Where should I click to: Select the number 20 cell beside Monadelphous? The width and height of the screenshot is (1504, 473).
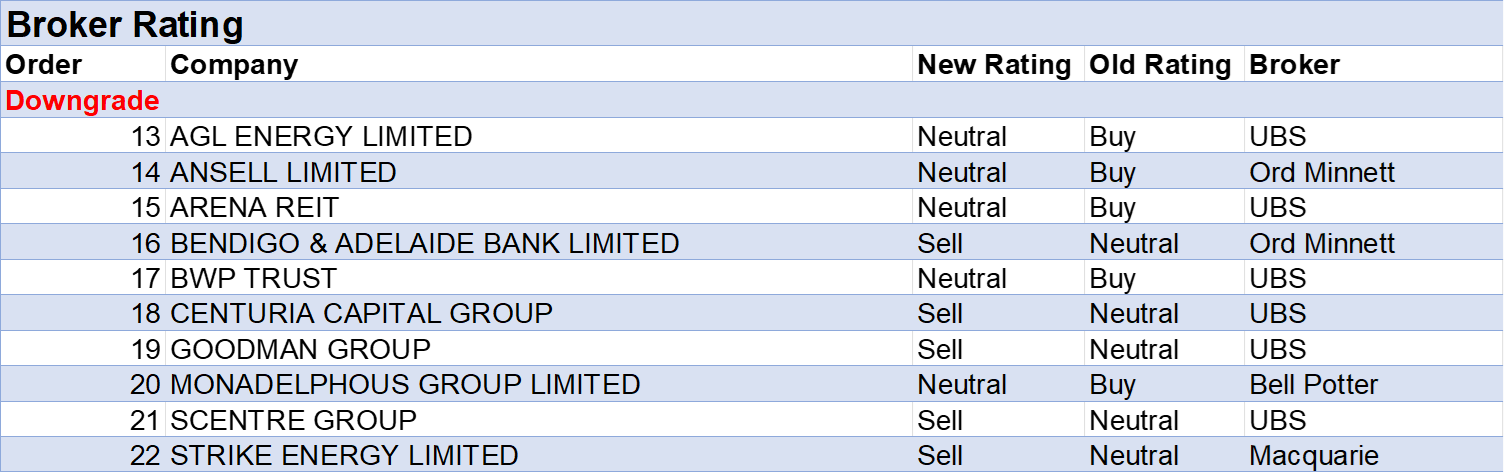pos(145,385)
